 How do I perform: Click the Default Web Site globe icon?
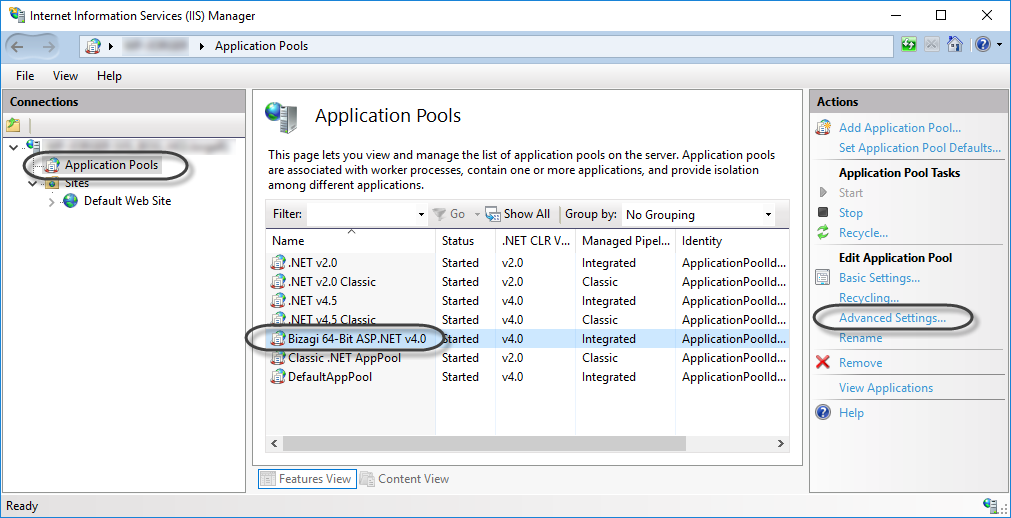click(70, 201)
